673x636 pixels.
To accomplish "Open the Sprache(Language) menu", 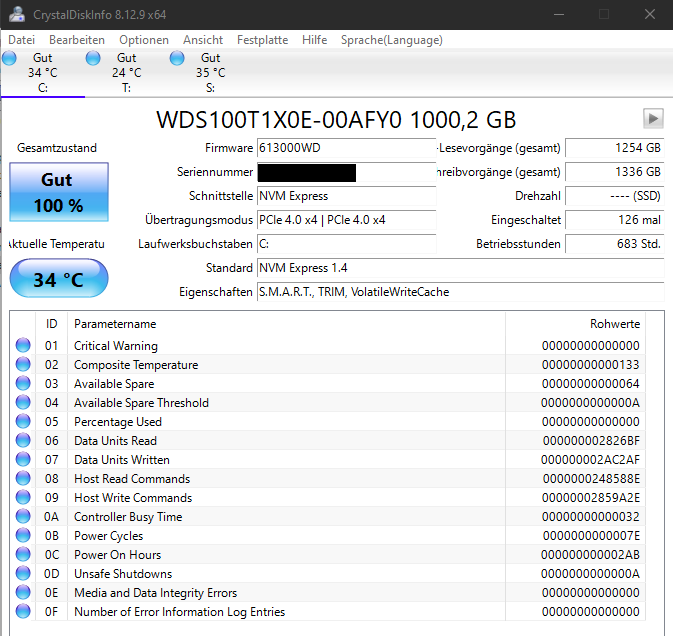I will pyautogui.click(x=392, y=40).
